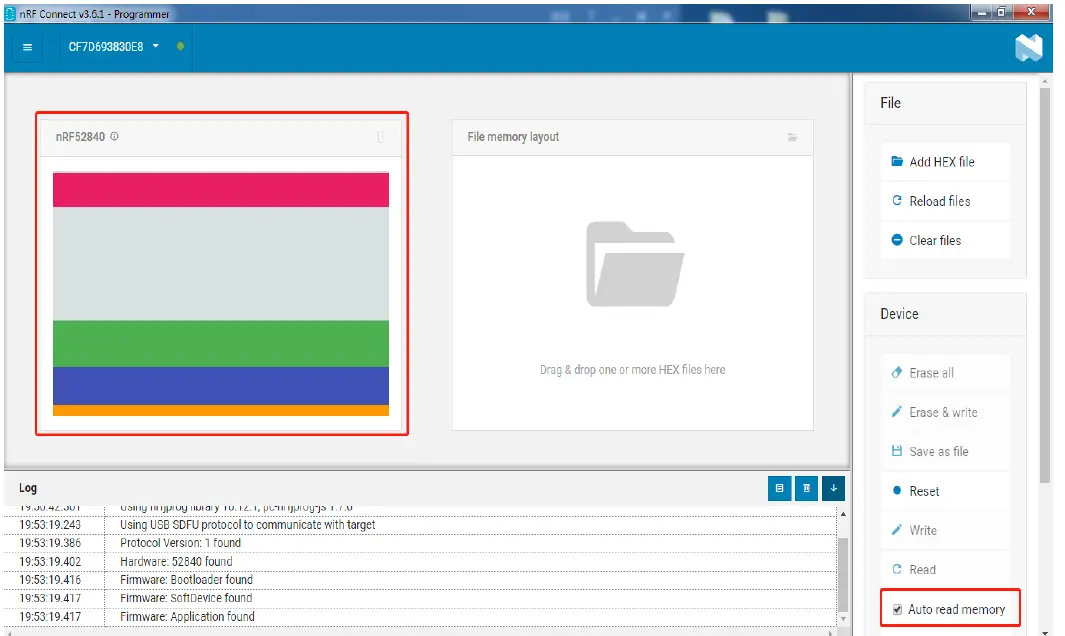Viewport: 1065px width, 636px height.
Task: Click the 'Log' panel heading
Action: pyautogui.click(x=28, y=488)
